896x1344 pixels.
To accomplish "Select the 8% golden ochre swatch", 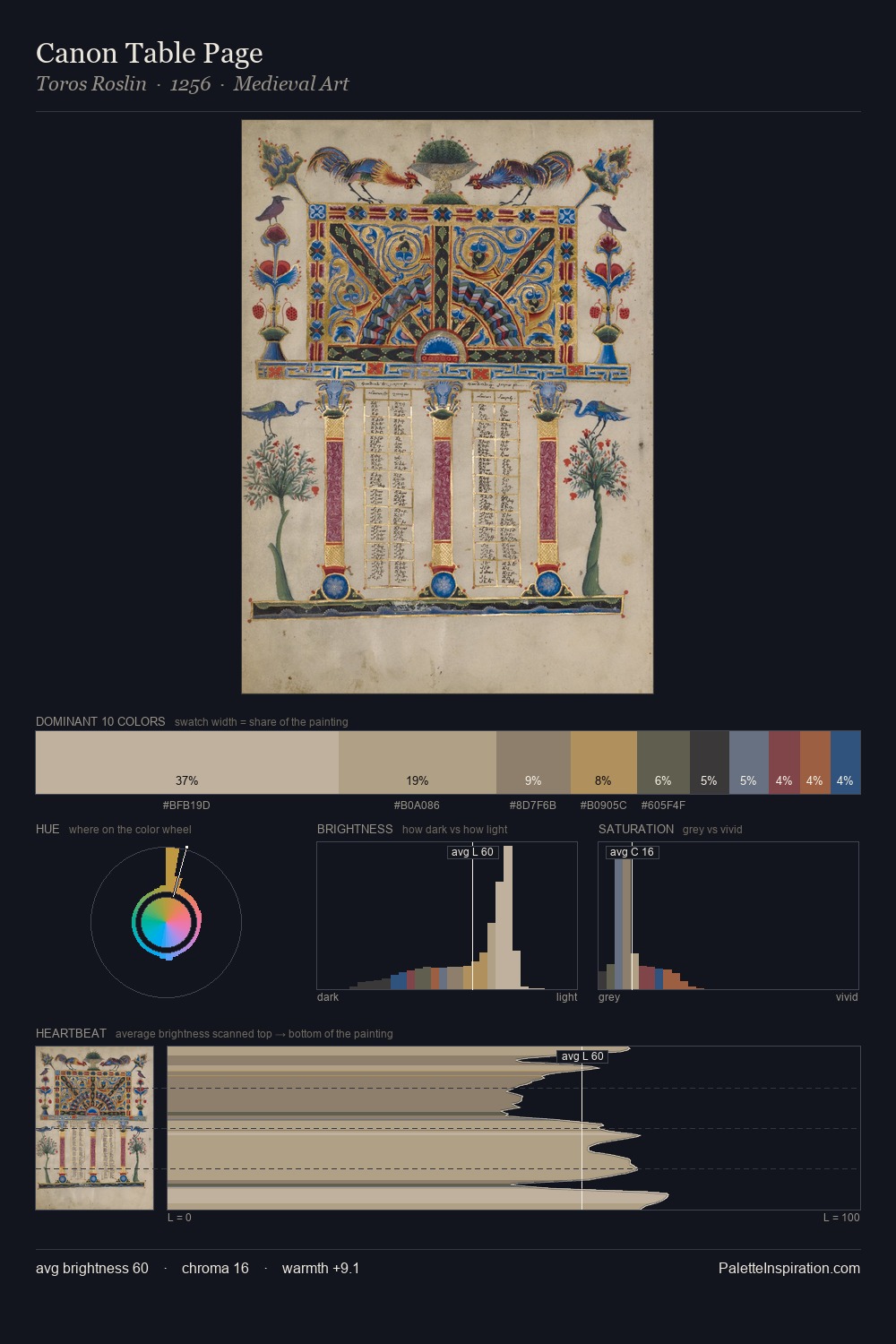I will tap(604, 762).
